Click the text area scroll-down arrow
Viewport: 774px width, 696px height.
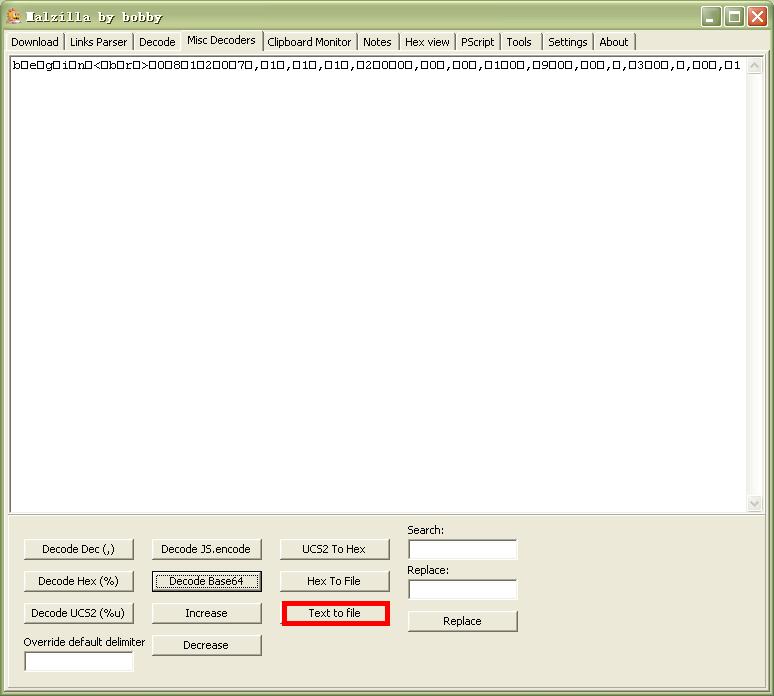754,503
